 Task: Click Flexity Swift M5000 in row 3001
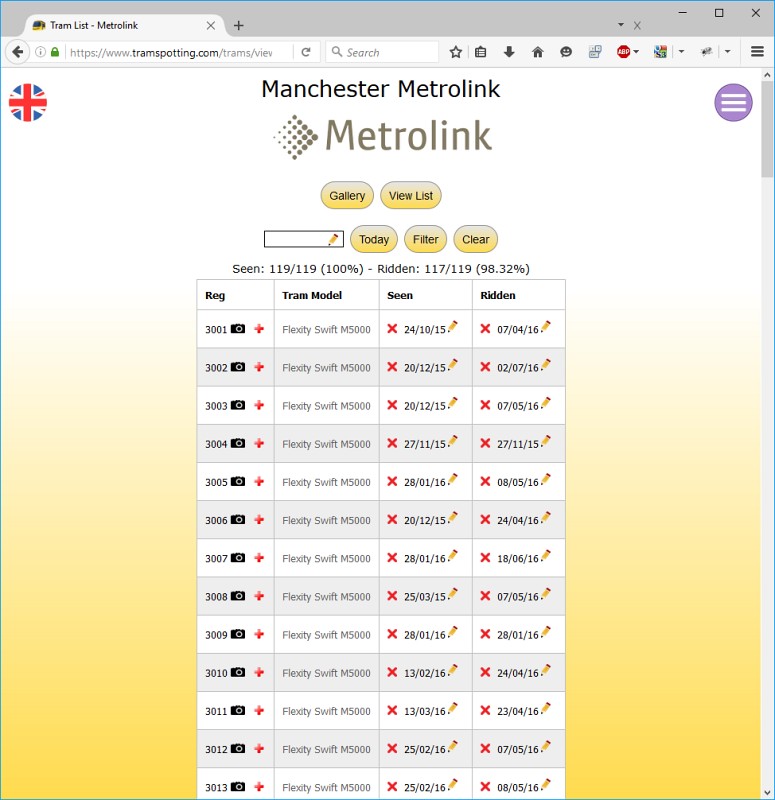326,330
